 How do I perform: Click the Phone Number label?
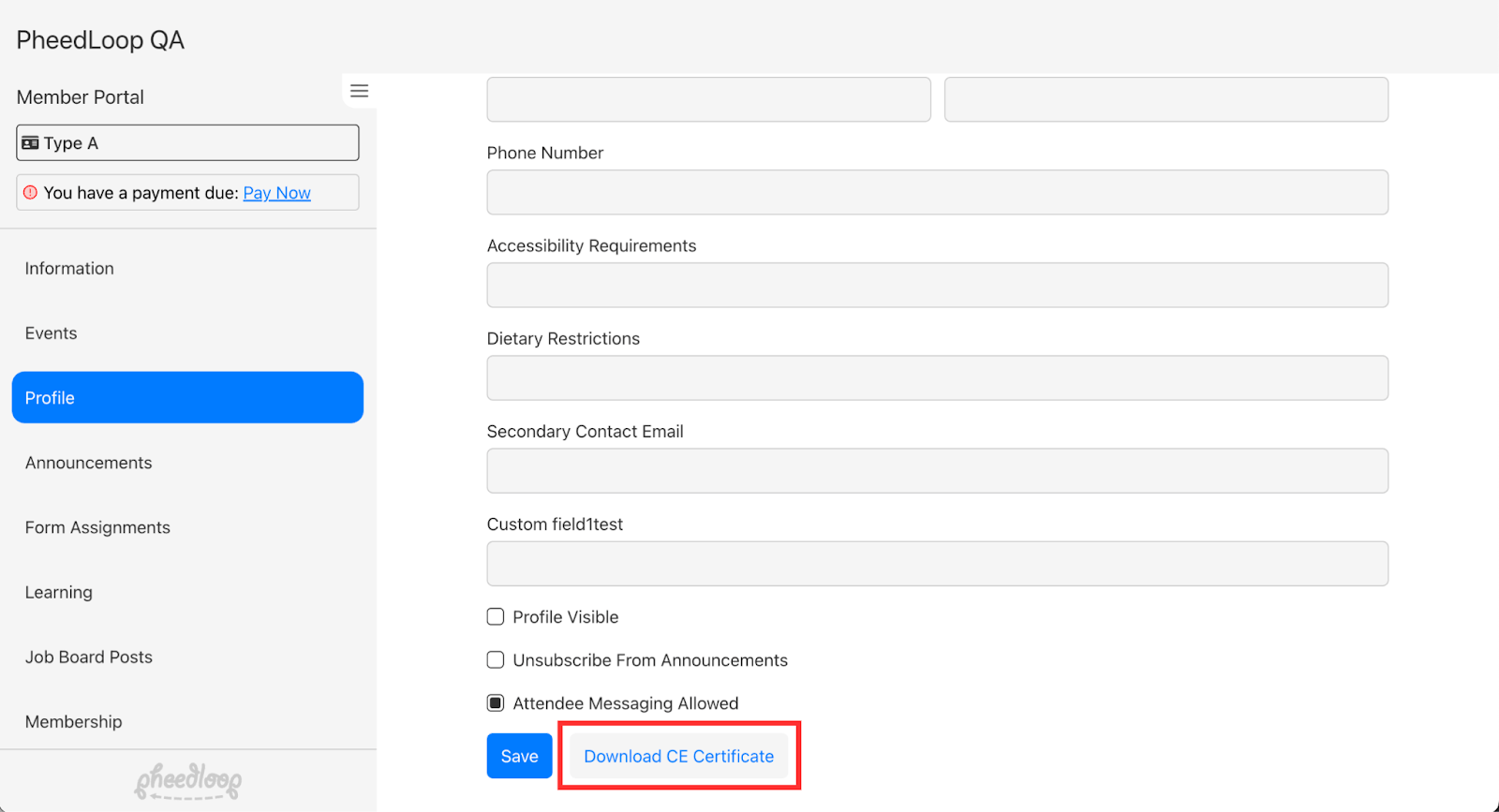(545, 153)
